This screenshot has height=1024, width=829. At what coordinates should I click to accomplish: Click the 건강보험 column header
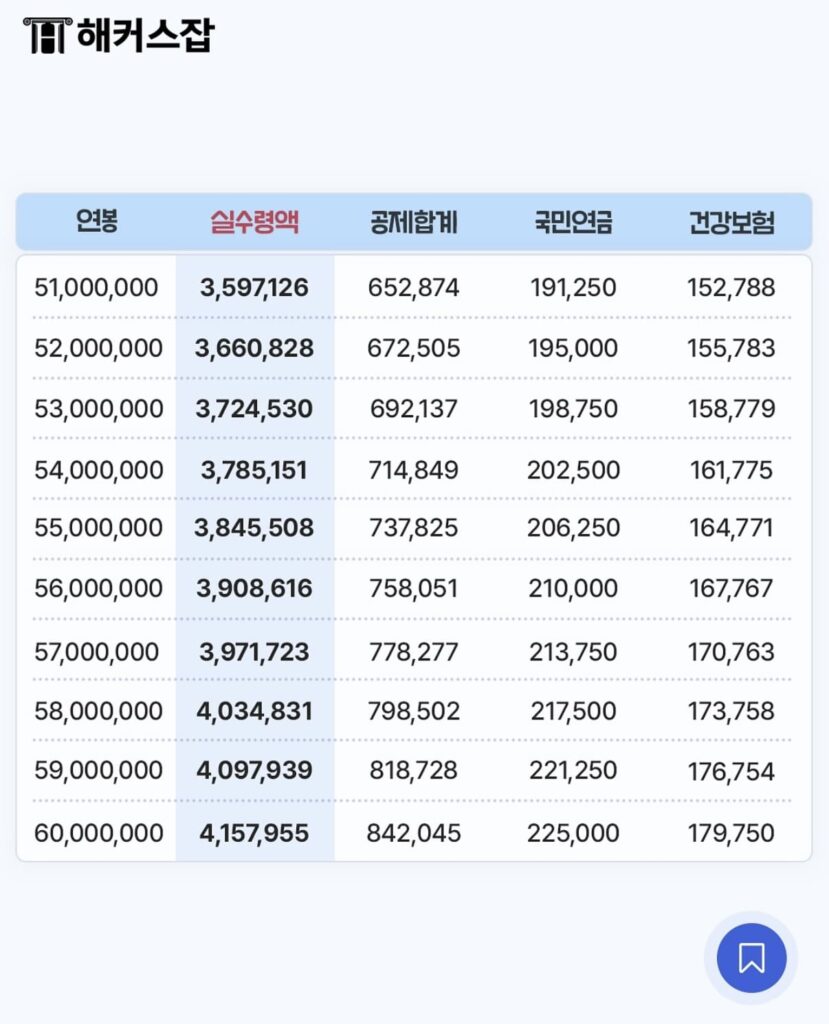pos(732,222)
